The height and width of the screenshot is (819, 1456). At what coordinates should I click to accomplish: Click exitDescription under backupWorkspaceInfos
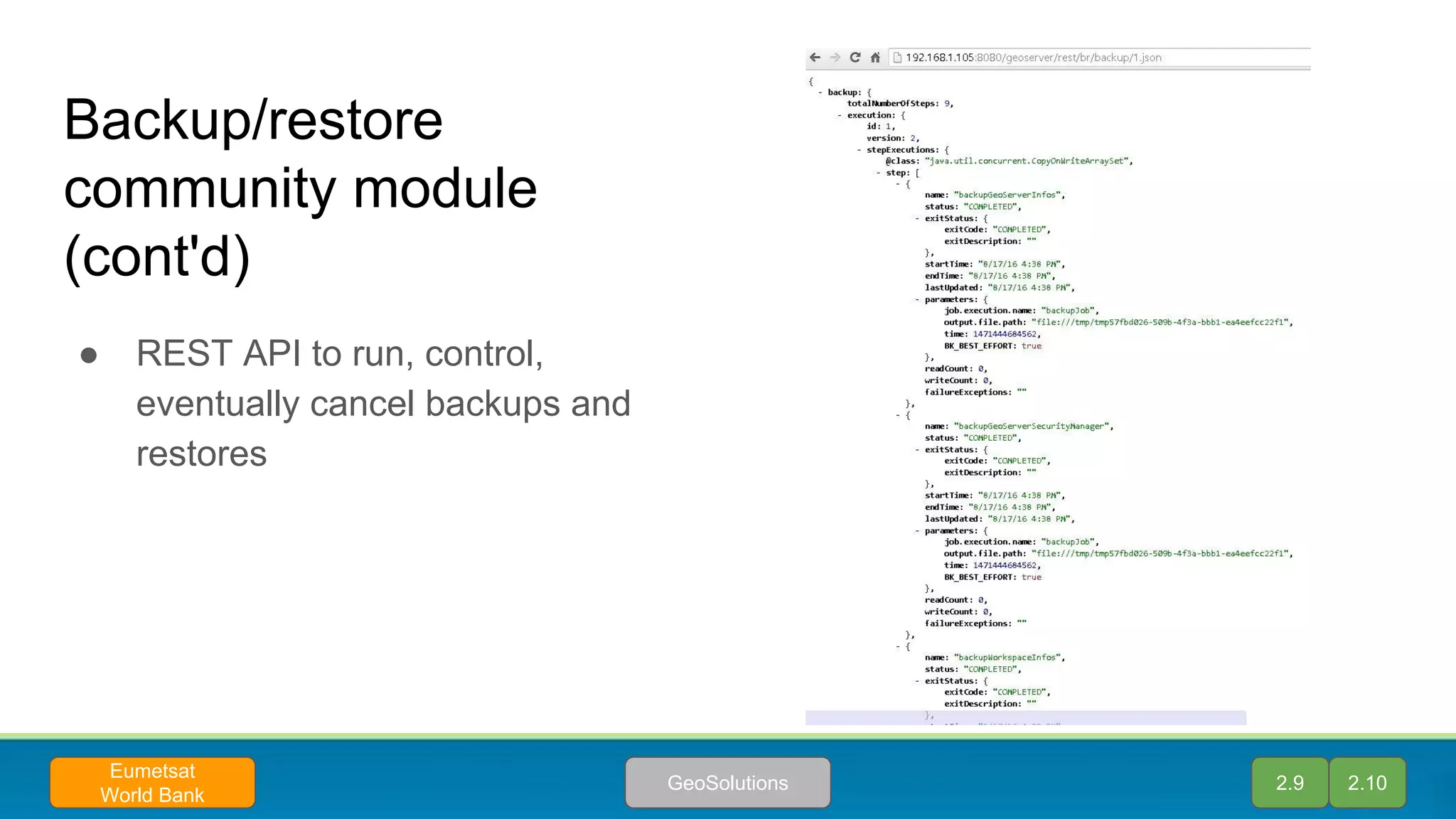pyautogui.click(x=990, y=704)
